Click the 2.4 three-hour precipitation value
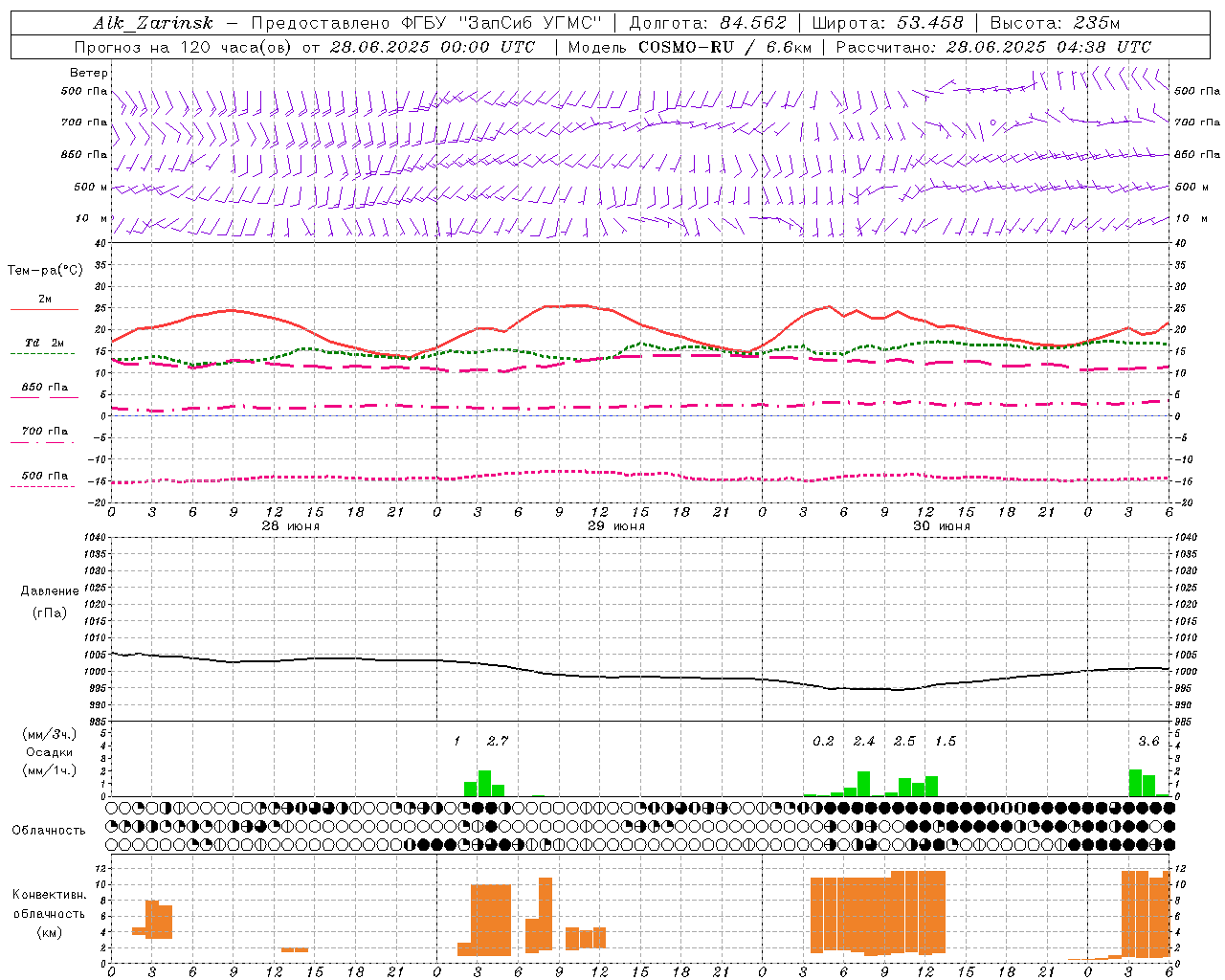Image resolution: width=1225 pixels, height=980 pixels. (x=864, y=741)
